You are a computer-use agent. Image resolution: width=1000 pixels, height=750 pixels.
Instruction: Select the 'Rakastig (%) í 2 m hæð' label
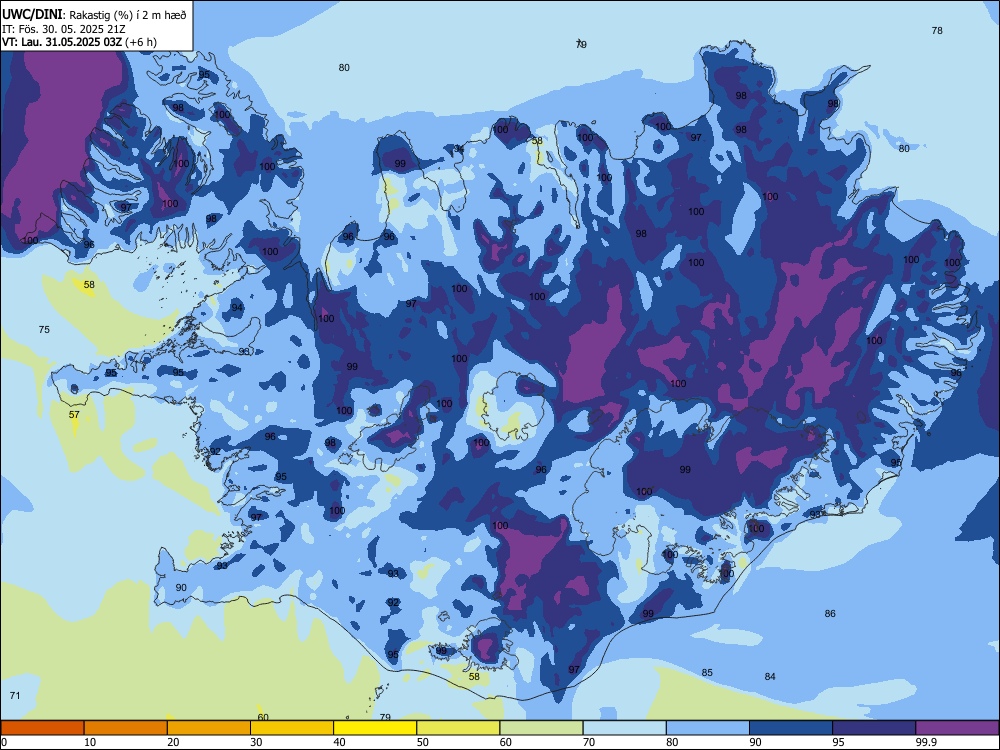pos(128,15)
